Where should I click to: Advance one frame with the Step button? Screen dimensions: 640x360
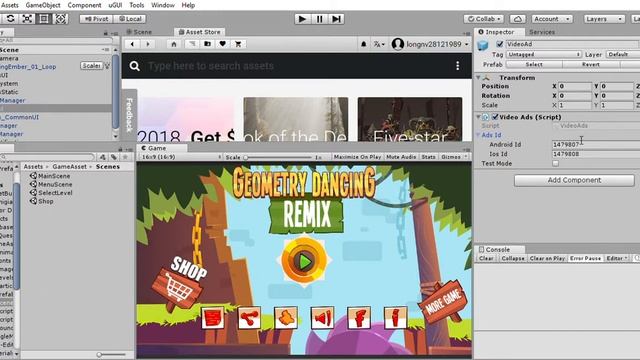[337, 19]
